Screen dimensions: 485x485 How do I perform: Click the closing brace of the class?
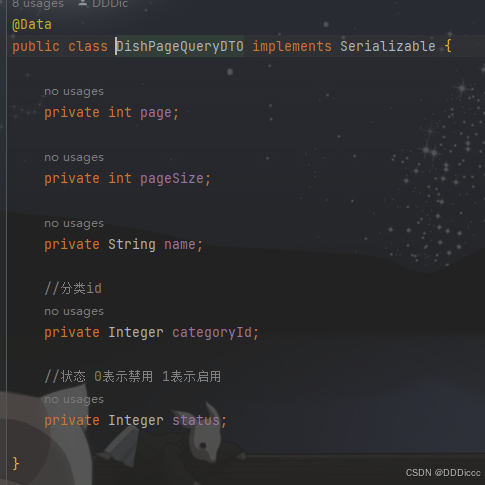16,464
